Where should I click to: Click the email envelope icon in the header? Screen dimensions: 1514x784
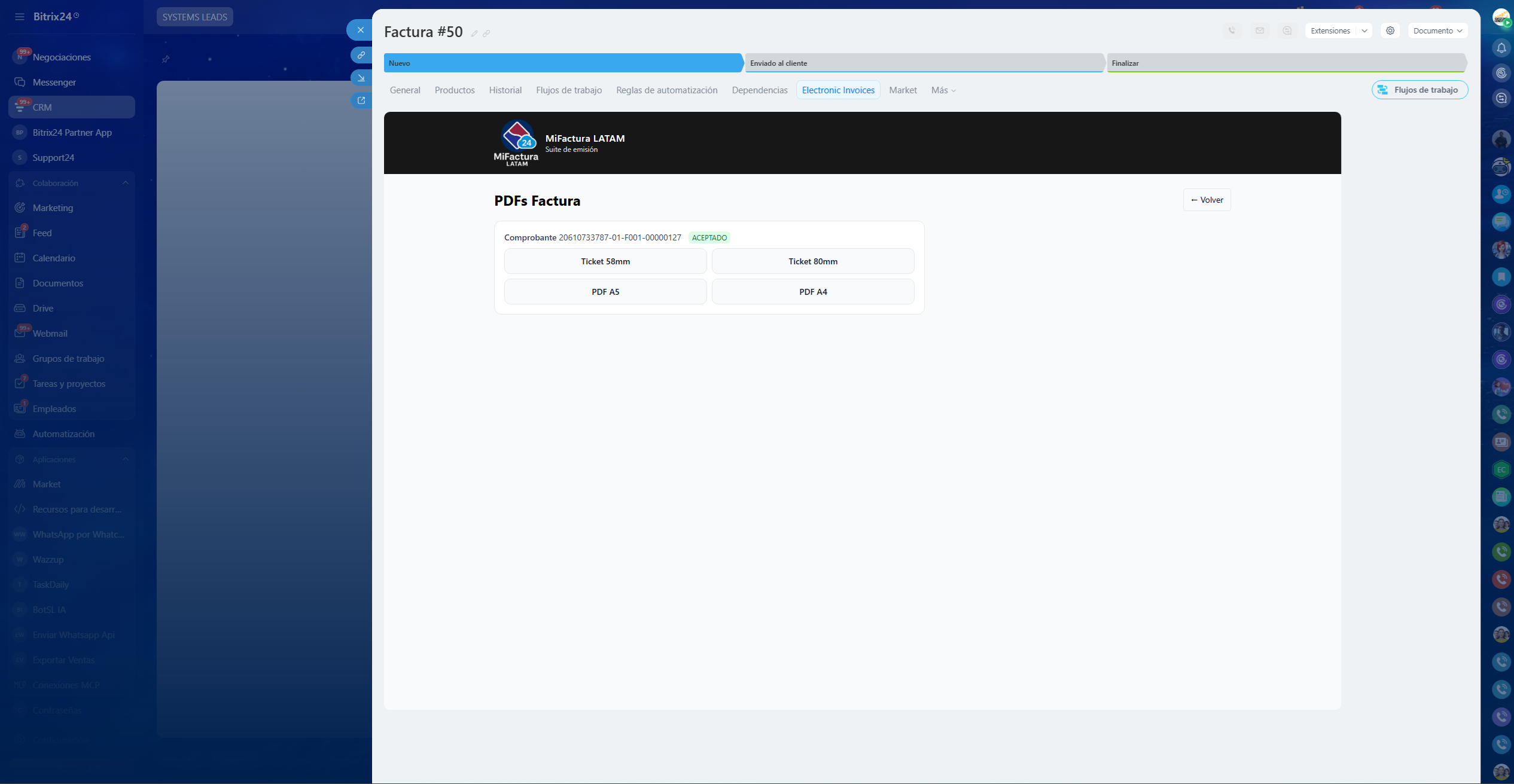pyautogui.click(x=1260, y=30)
